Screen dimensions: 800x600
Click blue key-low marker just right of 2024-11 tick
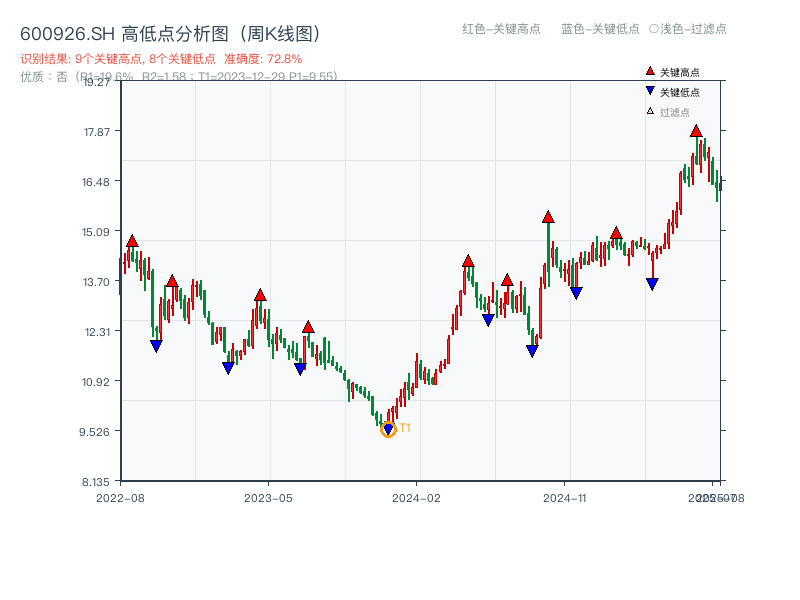[576, 293]
